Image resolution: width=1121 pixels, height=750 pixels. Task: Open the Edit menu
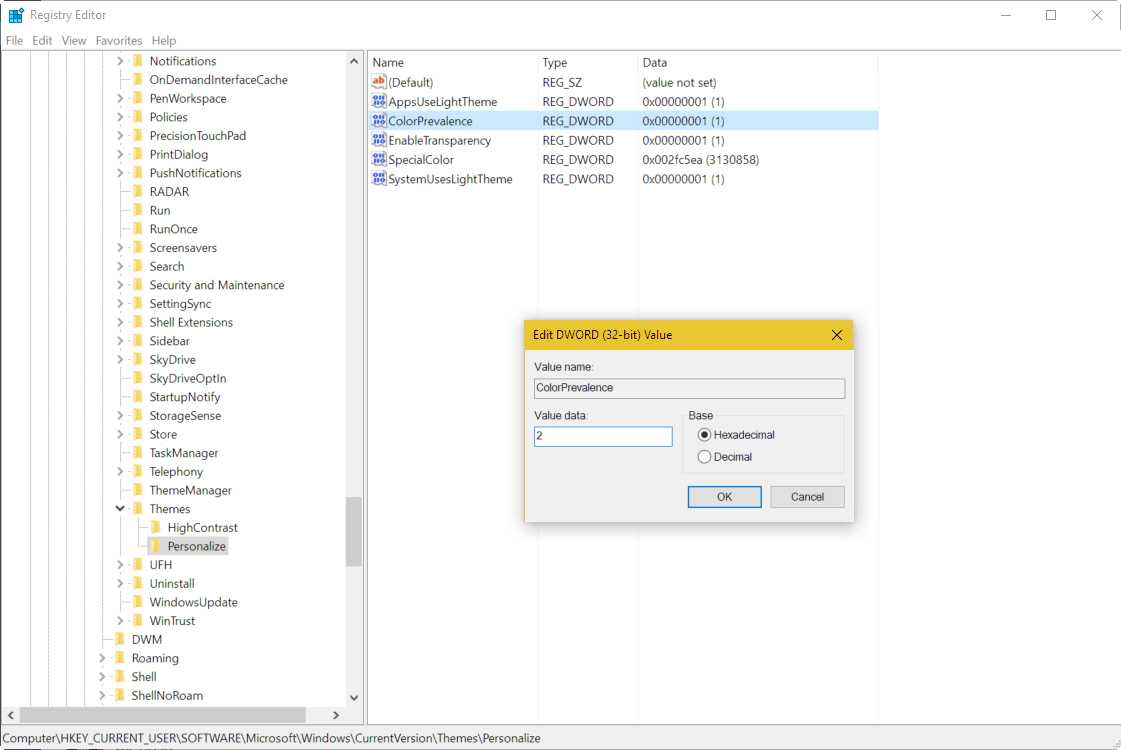tap(42, 41)
